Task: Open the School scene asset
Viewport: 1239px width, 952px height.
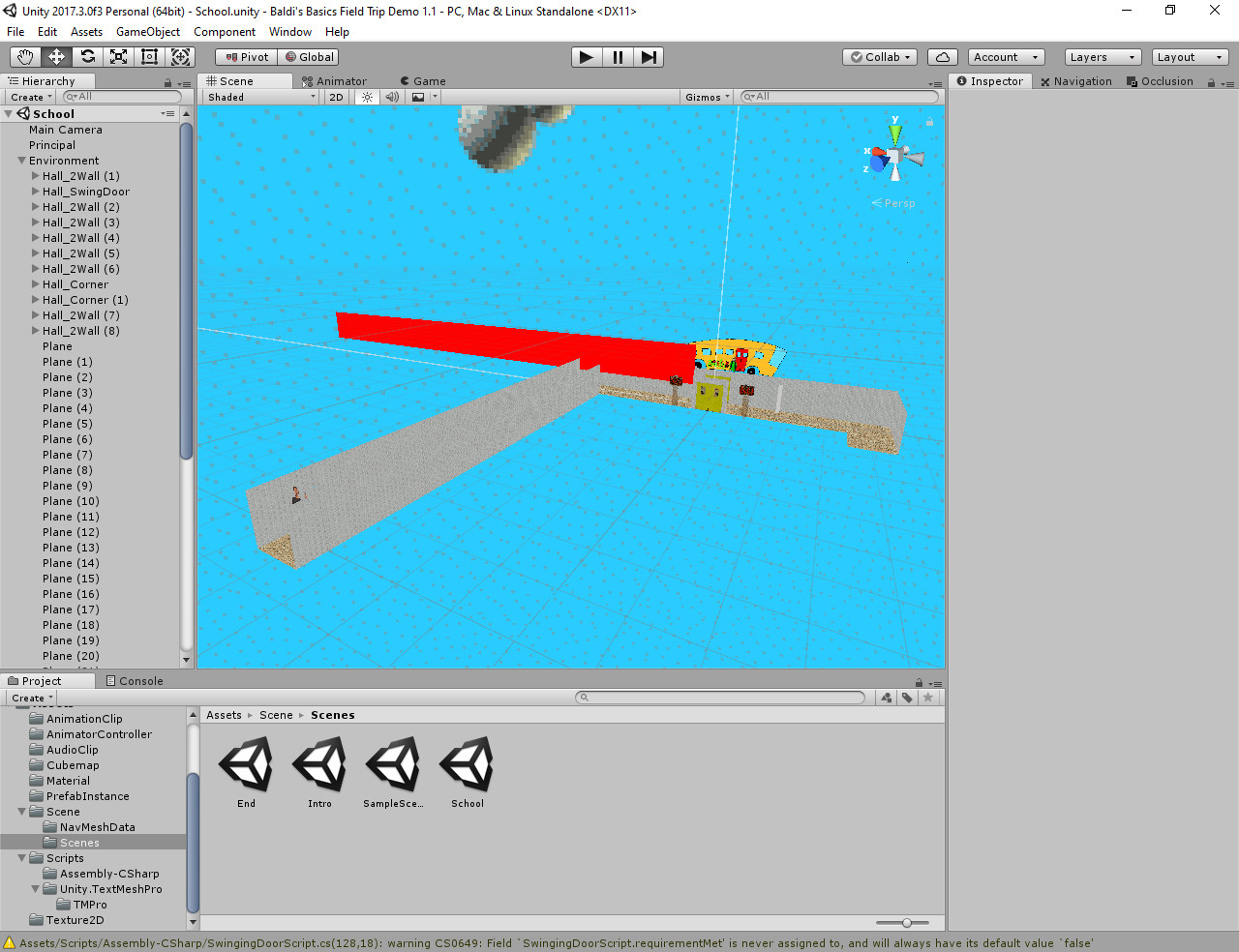Action: pyautogui.click(x=466, y=764)
